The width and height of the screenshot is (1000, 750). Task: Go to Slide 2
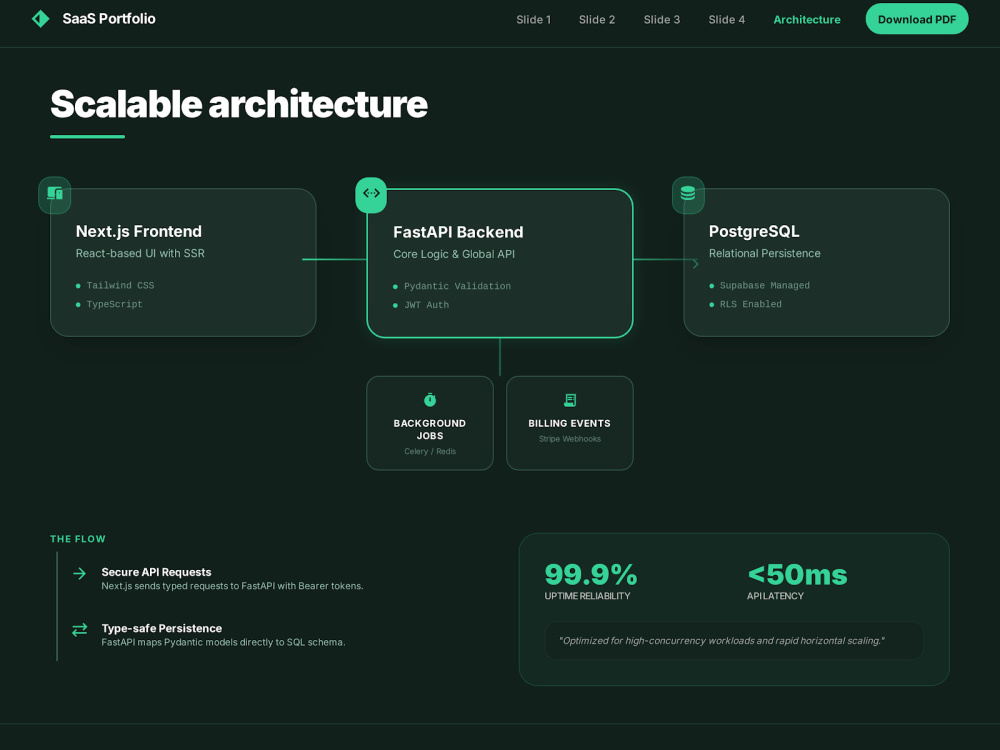point(597,20)
